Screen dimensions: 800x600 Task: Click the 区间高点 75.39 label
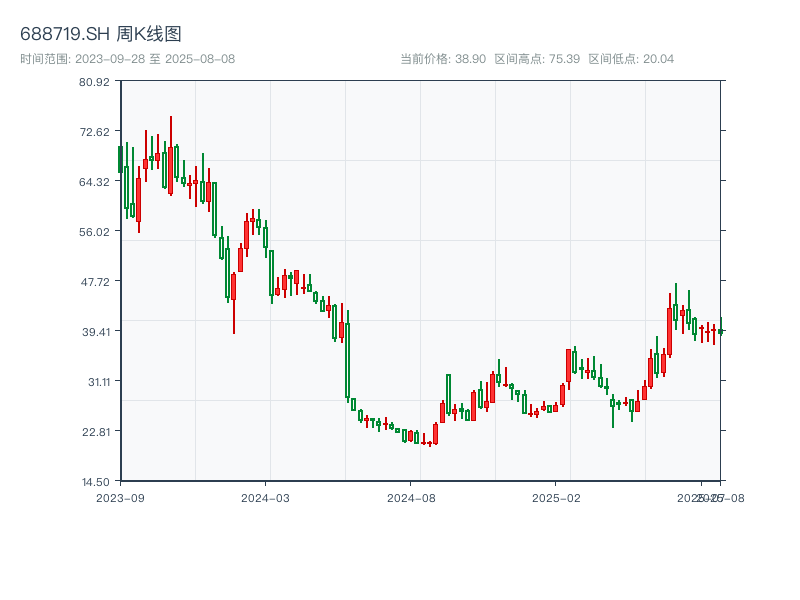tap(537, 59)
